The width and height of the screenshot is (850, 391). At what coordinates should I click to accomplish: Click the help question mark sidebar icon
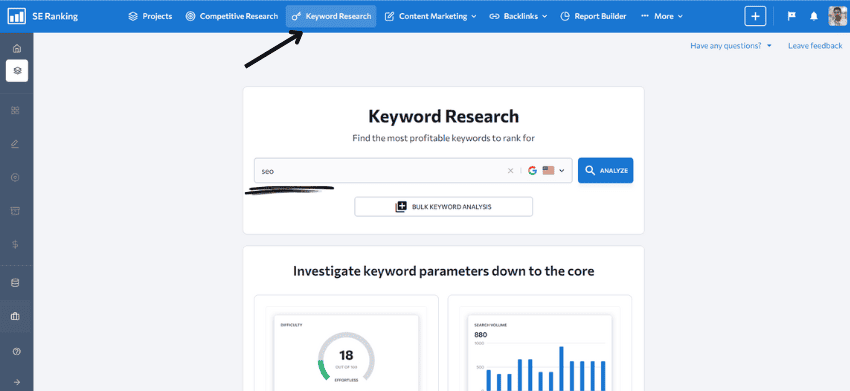pos(16,351)
